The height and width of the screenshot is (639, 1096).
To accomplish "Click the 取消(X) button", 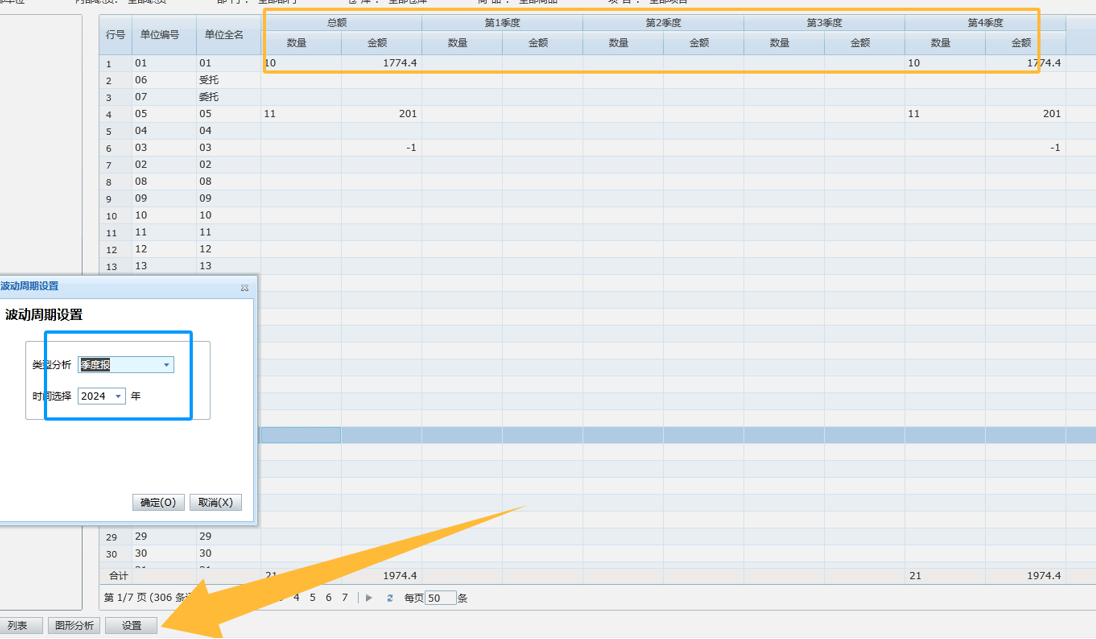I will point(215,502).
